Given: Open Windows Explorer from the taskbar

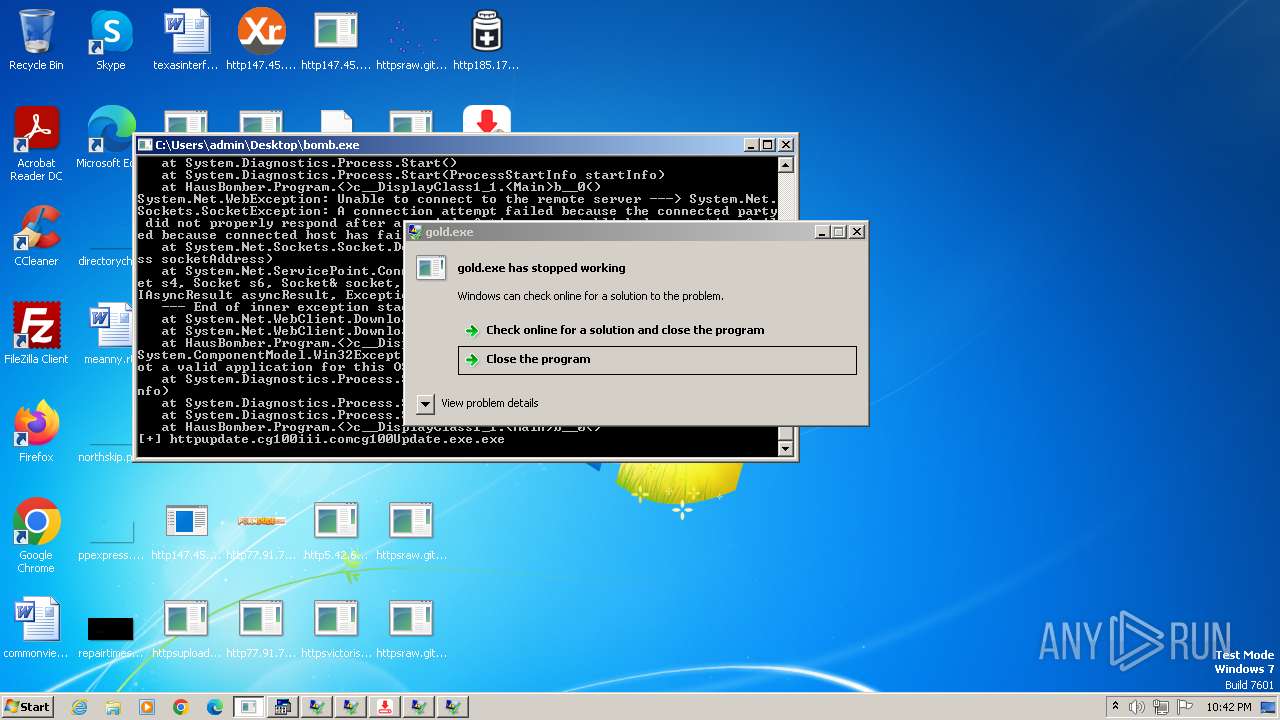Looking at the screenshot, I should 113,707.
